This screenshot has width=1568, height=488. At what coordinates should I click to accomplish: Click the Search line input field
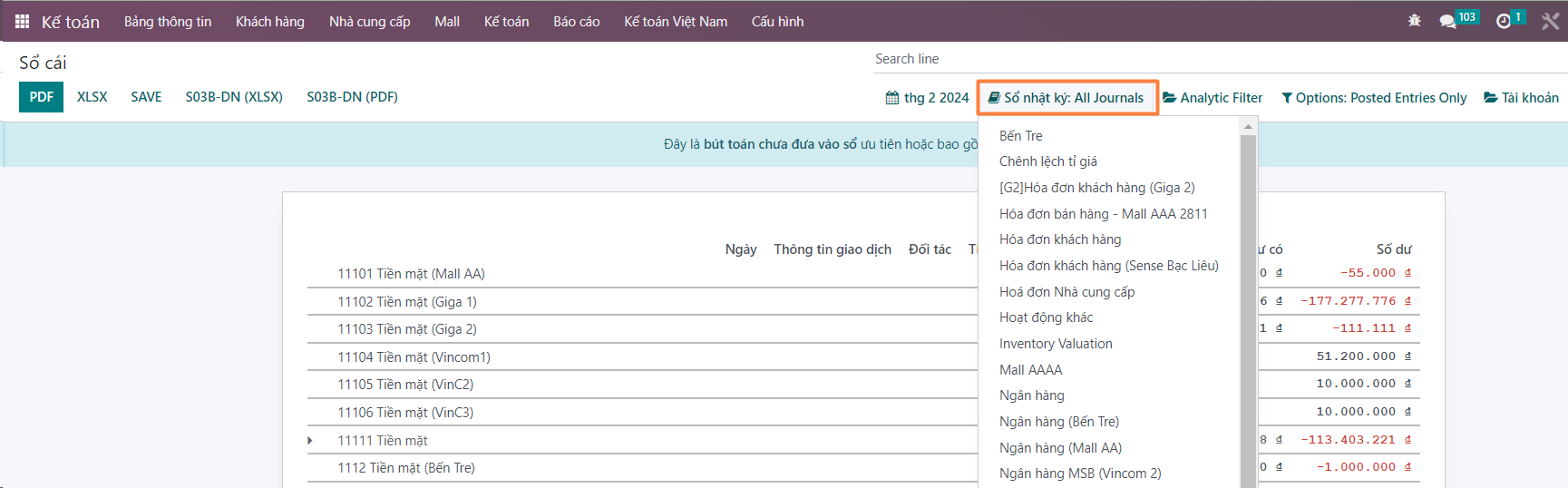pyautogui.click(x=1220, y=59)
